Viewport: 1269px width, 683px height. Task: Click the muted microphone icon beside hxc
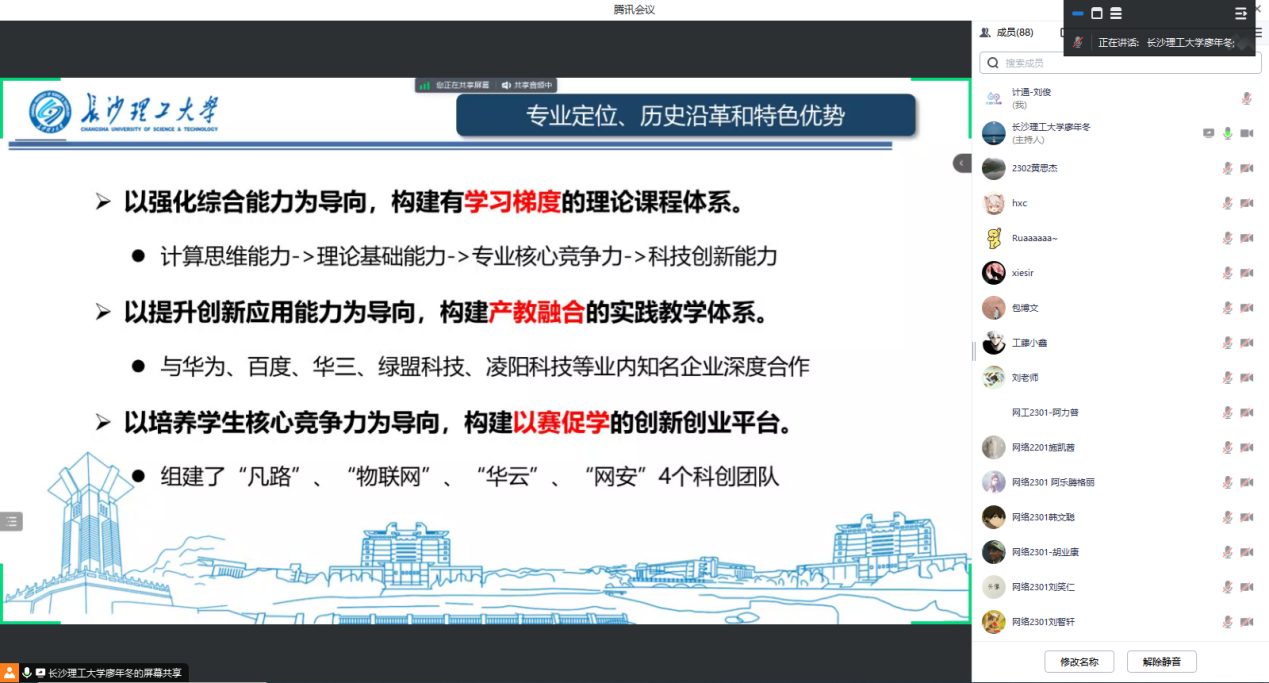pyautogui.click(x=1227, y=203)
